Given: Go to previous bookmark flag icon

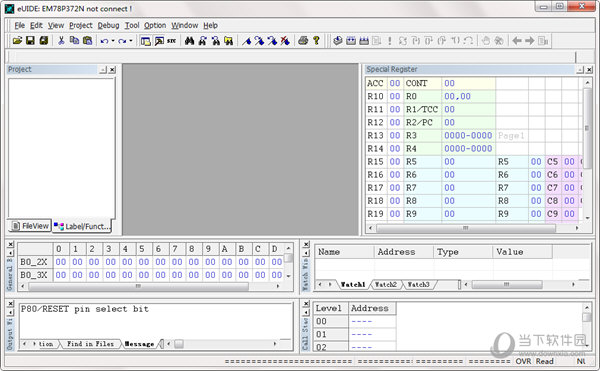Looking at the screenshot, I should 272,41.
